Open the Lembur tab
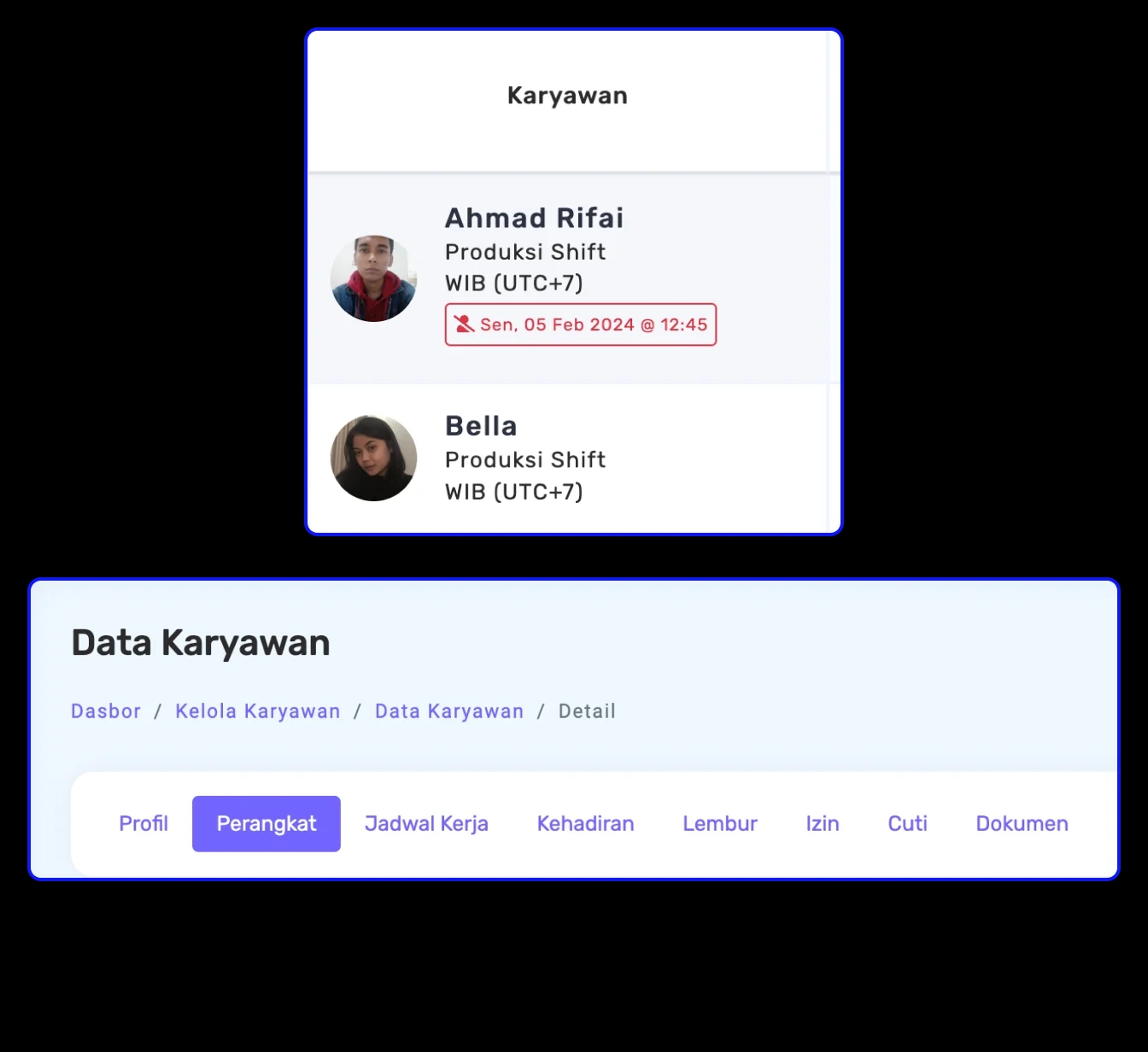This screenshot has width=1148, height=1052. click(720, 824)
